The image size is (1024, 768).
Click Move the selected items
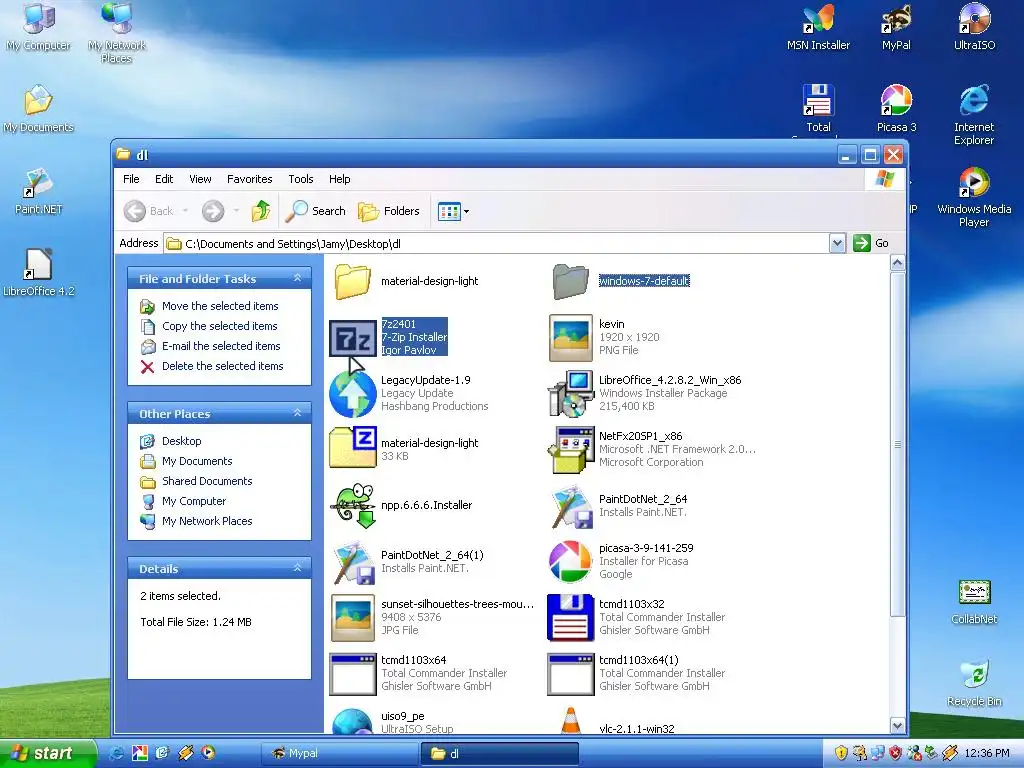(220, 306)
